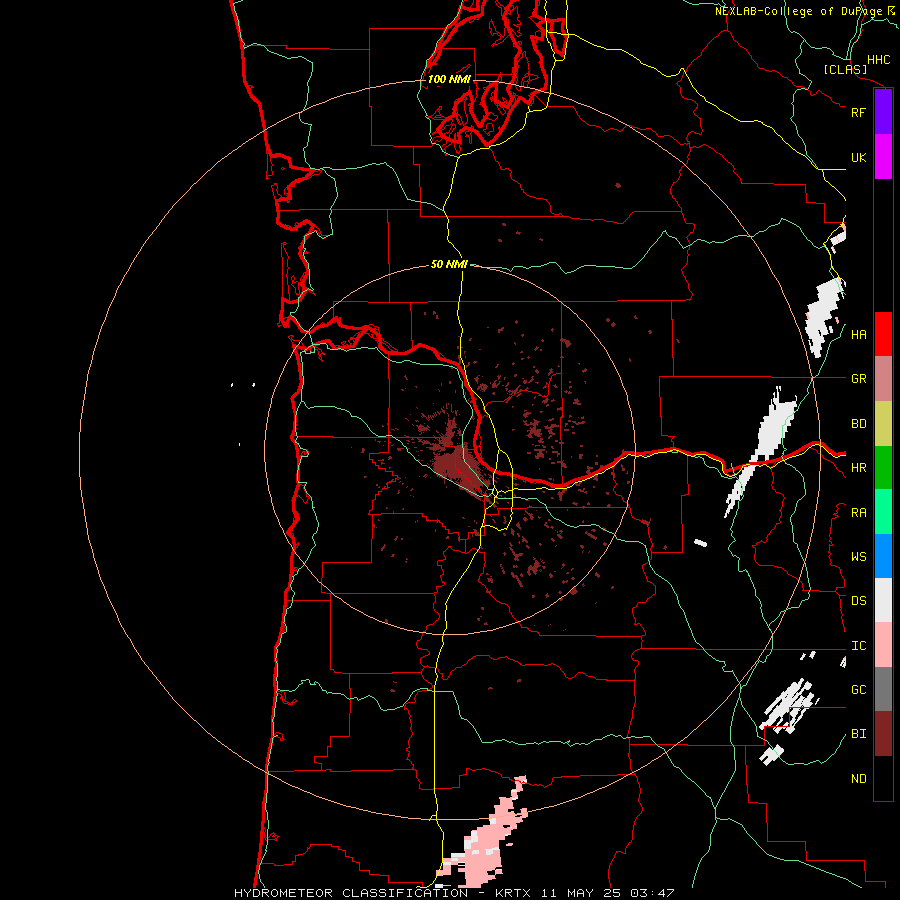Screen dimensions: 900x900
Task: Click the 'DS' legend label
Action: click(x=858, y=601)
